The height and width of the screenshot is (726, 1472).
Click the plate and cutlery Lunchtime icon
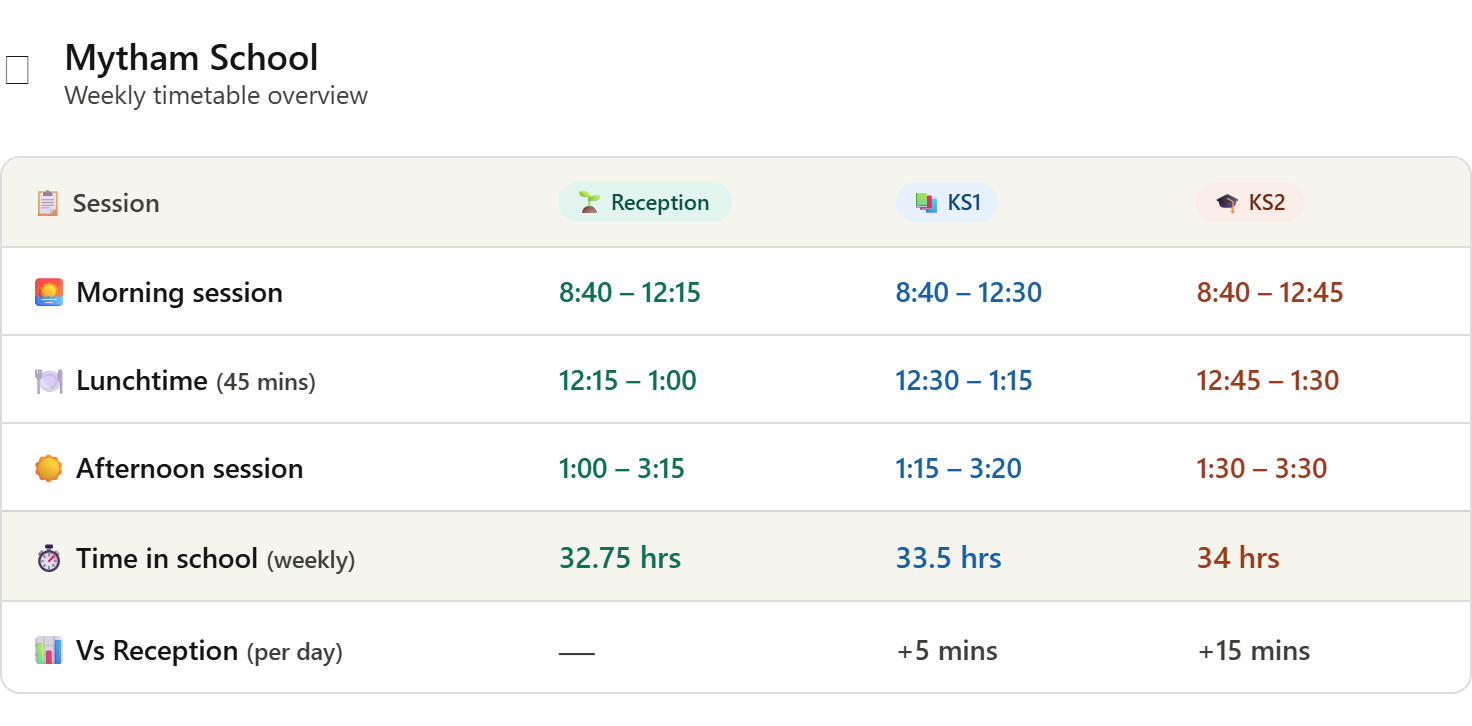pos(49,381)
